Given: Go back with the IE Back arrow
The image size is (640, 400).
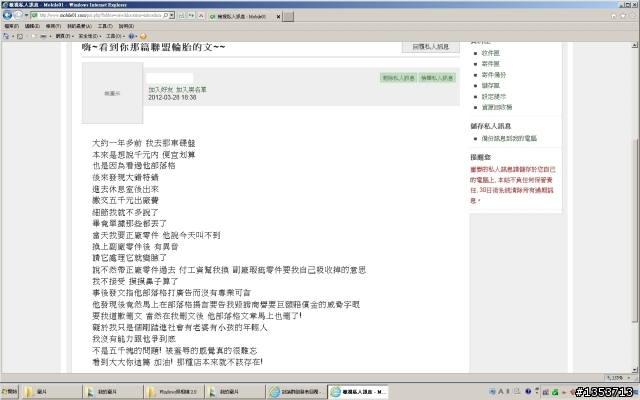Looking at the screenshot, I should tap(7, 16).
